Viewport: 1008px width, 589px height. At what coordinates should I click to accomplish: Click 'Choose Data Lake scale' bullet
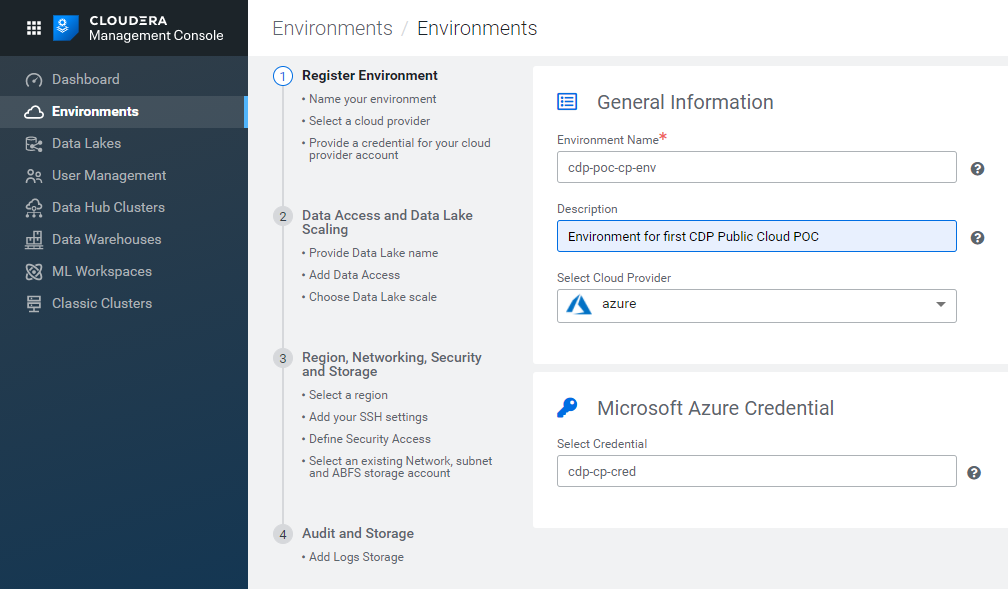click(373, 296)
